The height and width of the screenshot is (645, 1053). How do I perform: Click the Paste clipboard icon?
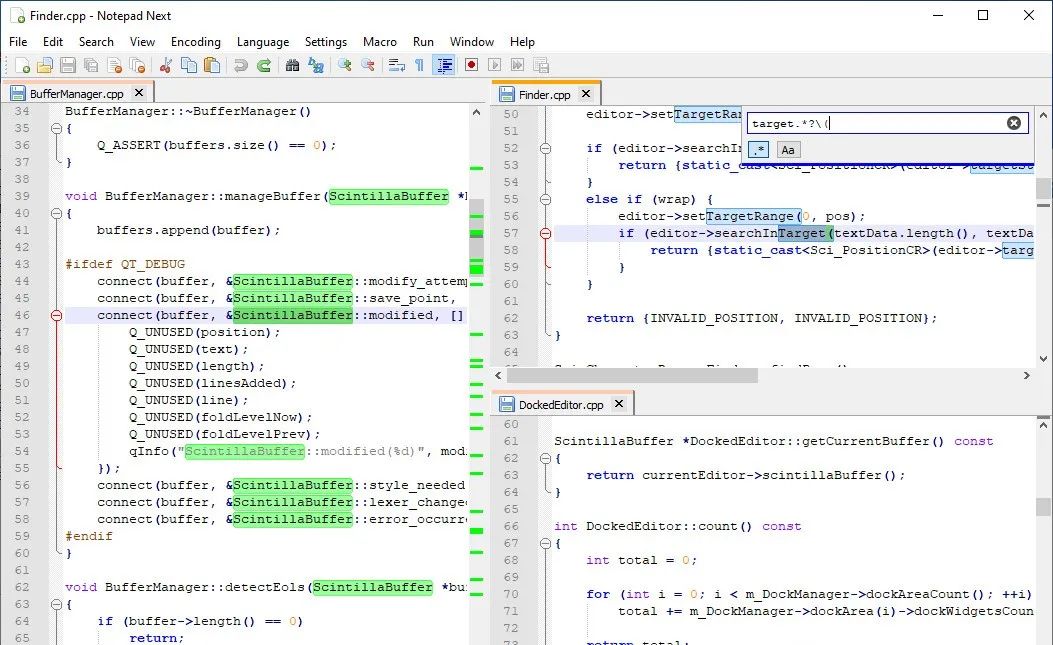click(x=212, y=65)
